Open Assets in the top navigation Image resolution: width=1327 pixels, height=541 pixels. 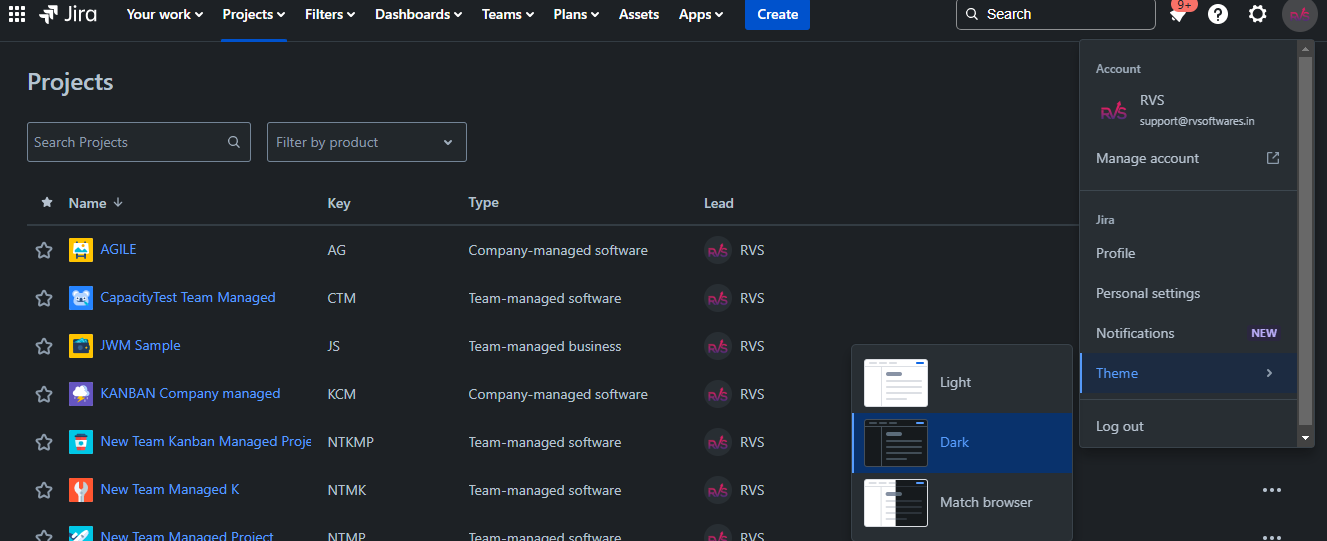point(639,14)
